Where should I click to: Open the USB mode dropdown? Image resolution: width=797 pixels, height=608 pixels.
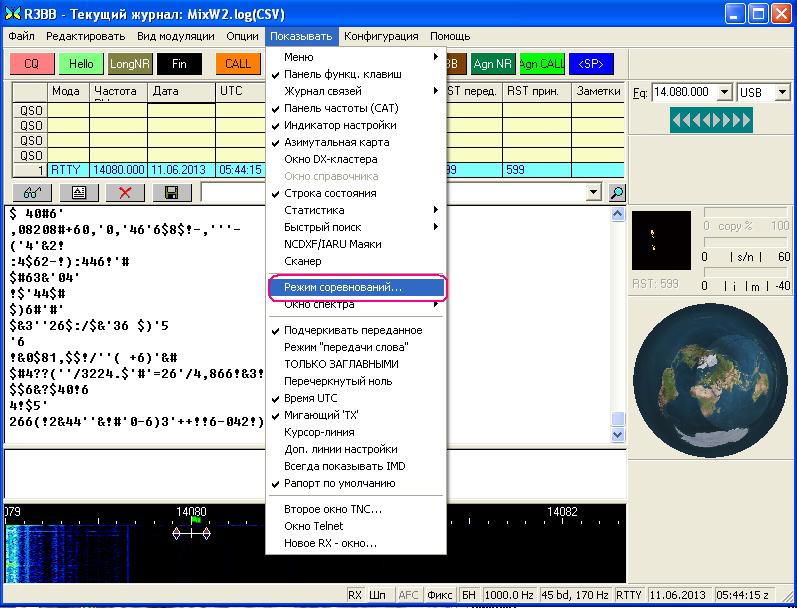(x=783, y=92)
